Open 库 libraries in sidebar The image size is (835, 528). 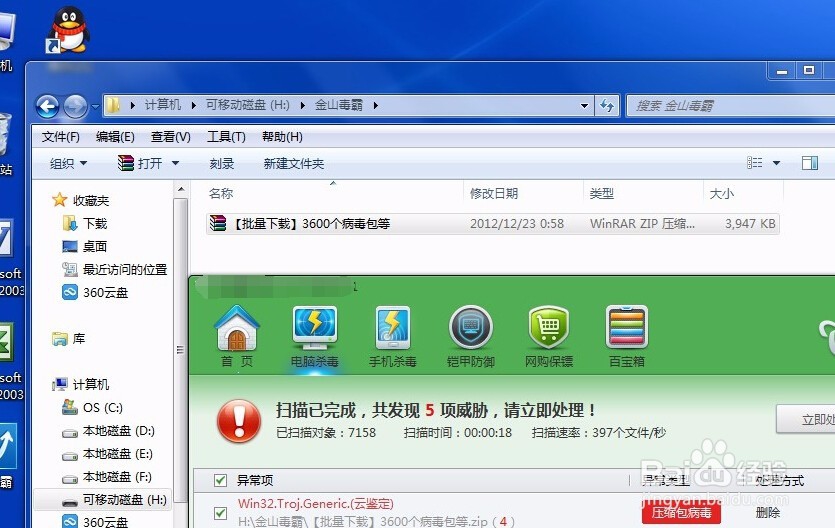coord(69,339)
